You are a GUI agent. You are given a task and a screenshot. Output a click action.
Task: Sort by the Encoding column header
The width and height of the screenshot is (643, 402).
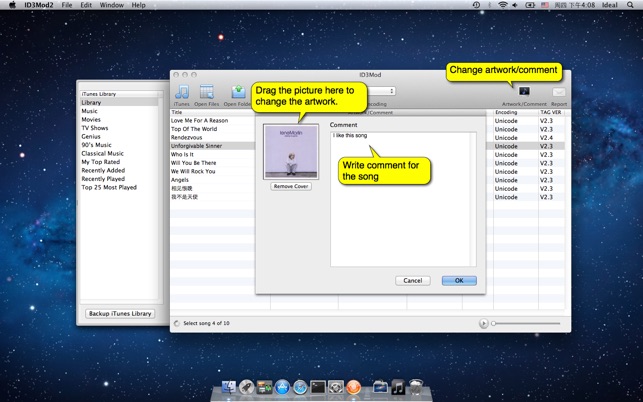point(516,112)
